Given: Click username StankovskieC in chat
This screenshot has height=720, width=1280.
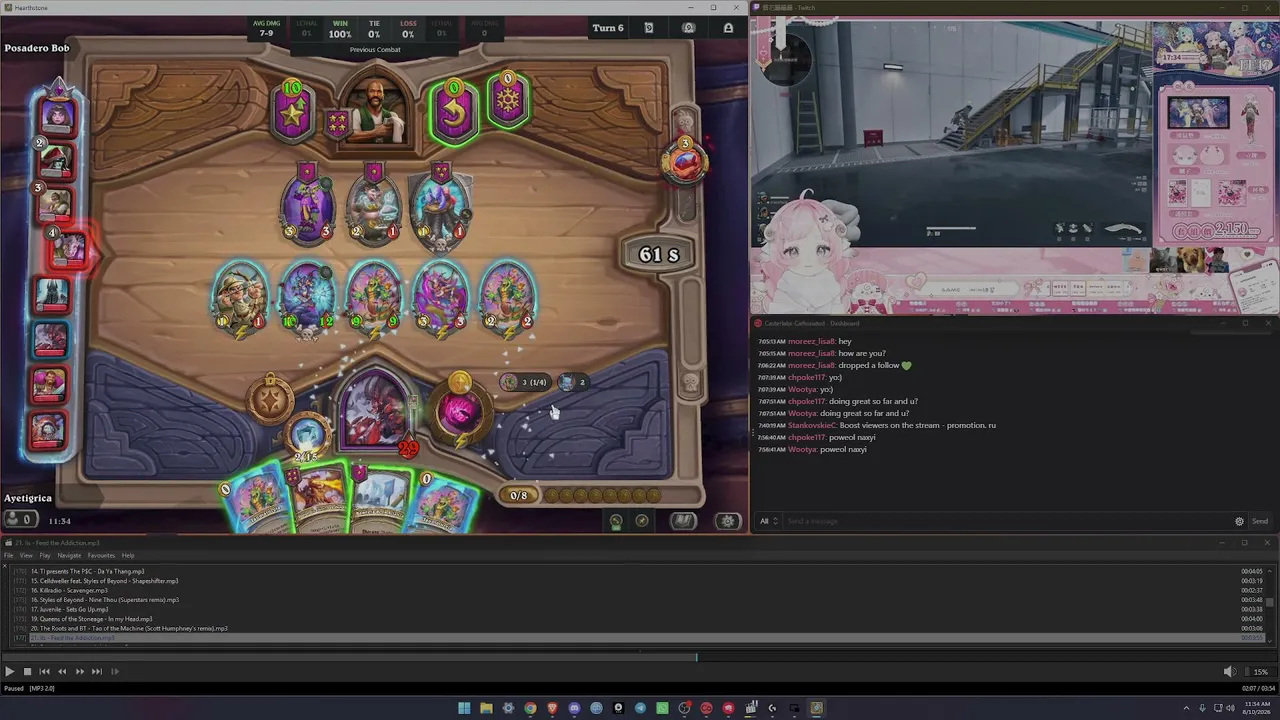Looking at the screenshot, I should tap(811, 426).
